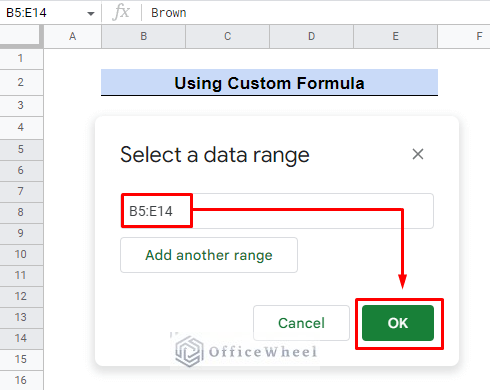Screen dimensions: 490x390
Task: Select column B header
Action: pos(143,36)
